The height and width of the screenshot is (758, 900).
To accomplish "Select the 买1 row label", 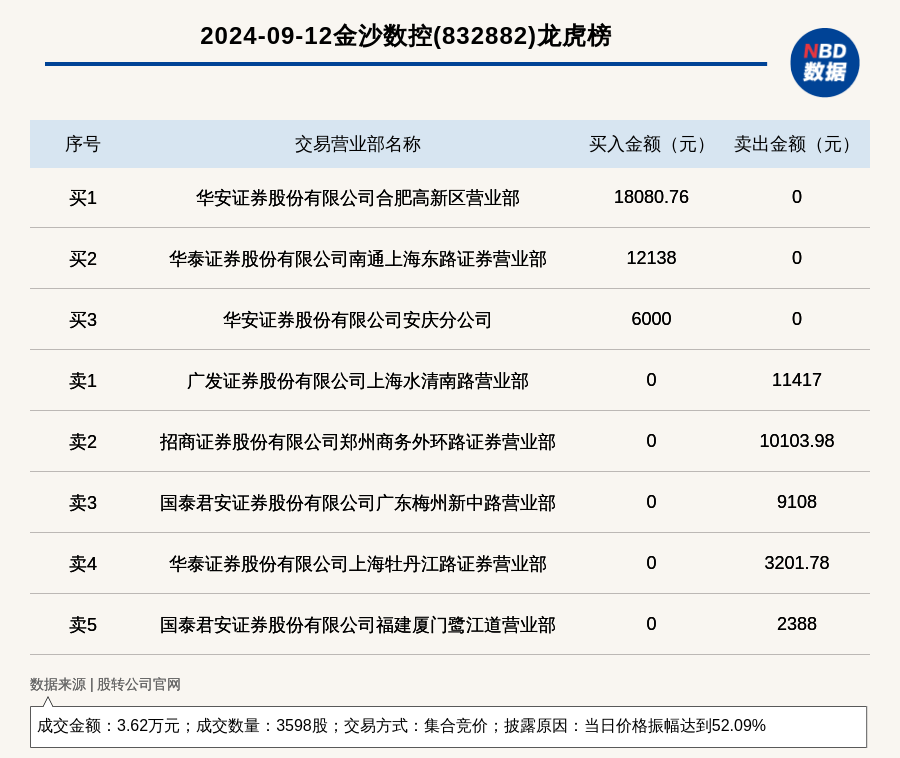I will point(83,198).
